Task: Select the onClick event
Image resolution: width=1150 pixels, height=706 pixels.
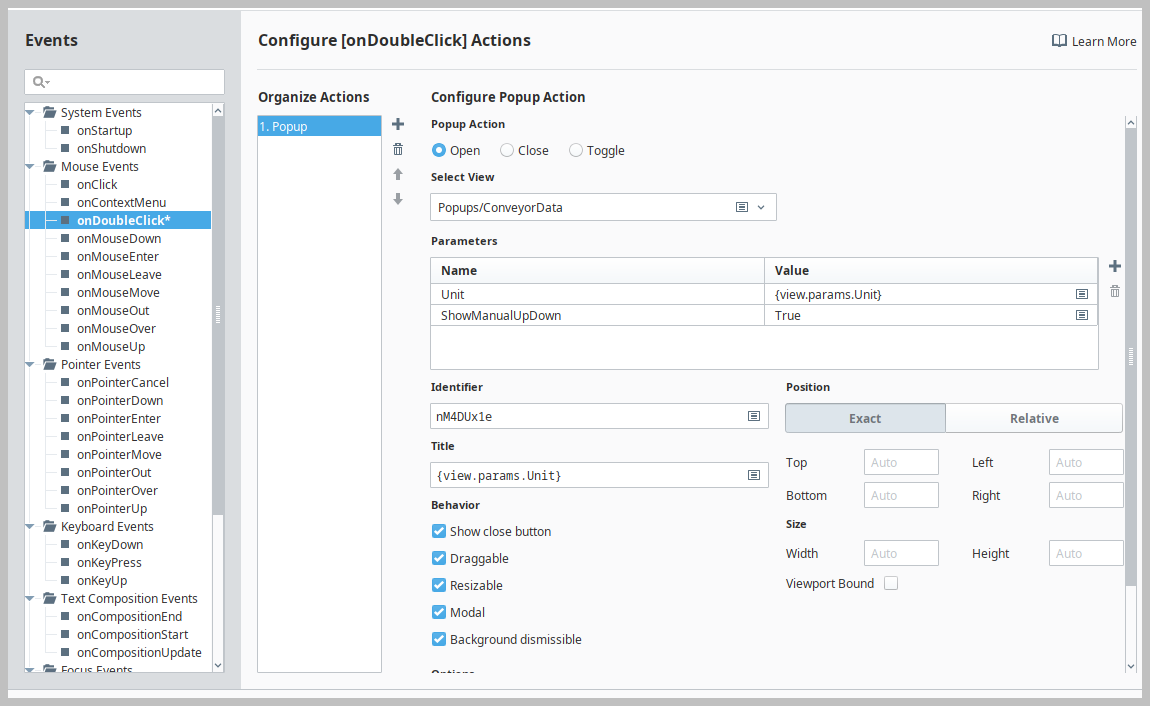Action: point(97,184)
